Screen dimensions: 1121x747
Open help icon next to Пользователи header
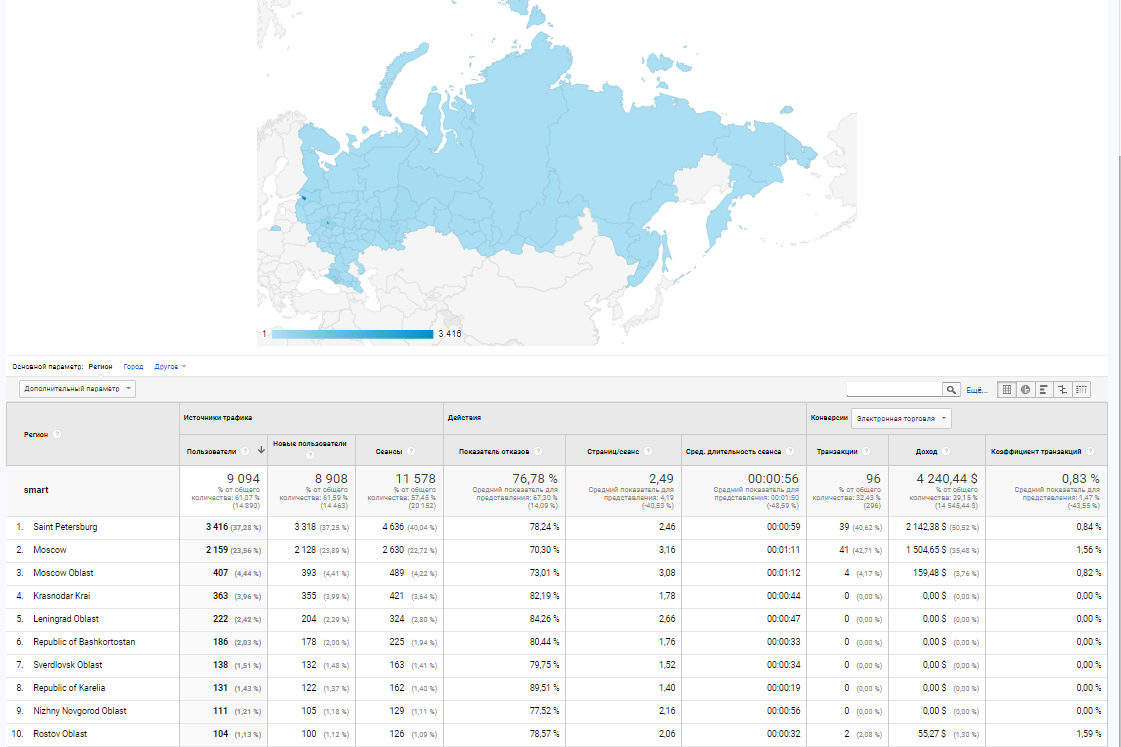click(x=245, y=451)
